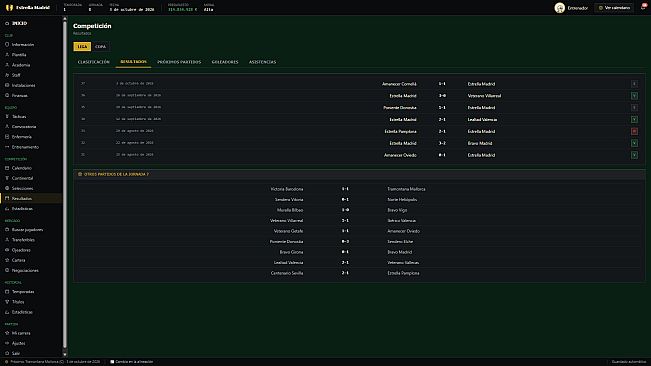Select the LIGA competition toggle
Viewport: 651px width, 366px height.
(x=82, y=46)
